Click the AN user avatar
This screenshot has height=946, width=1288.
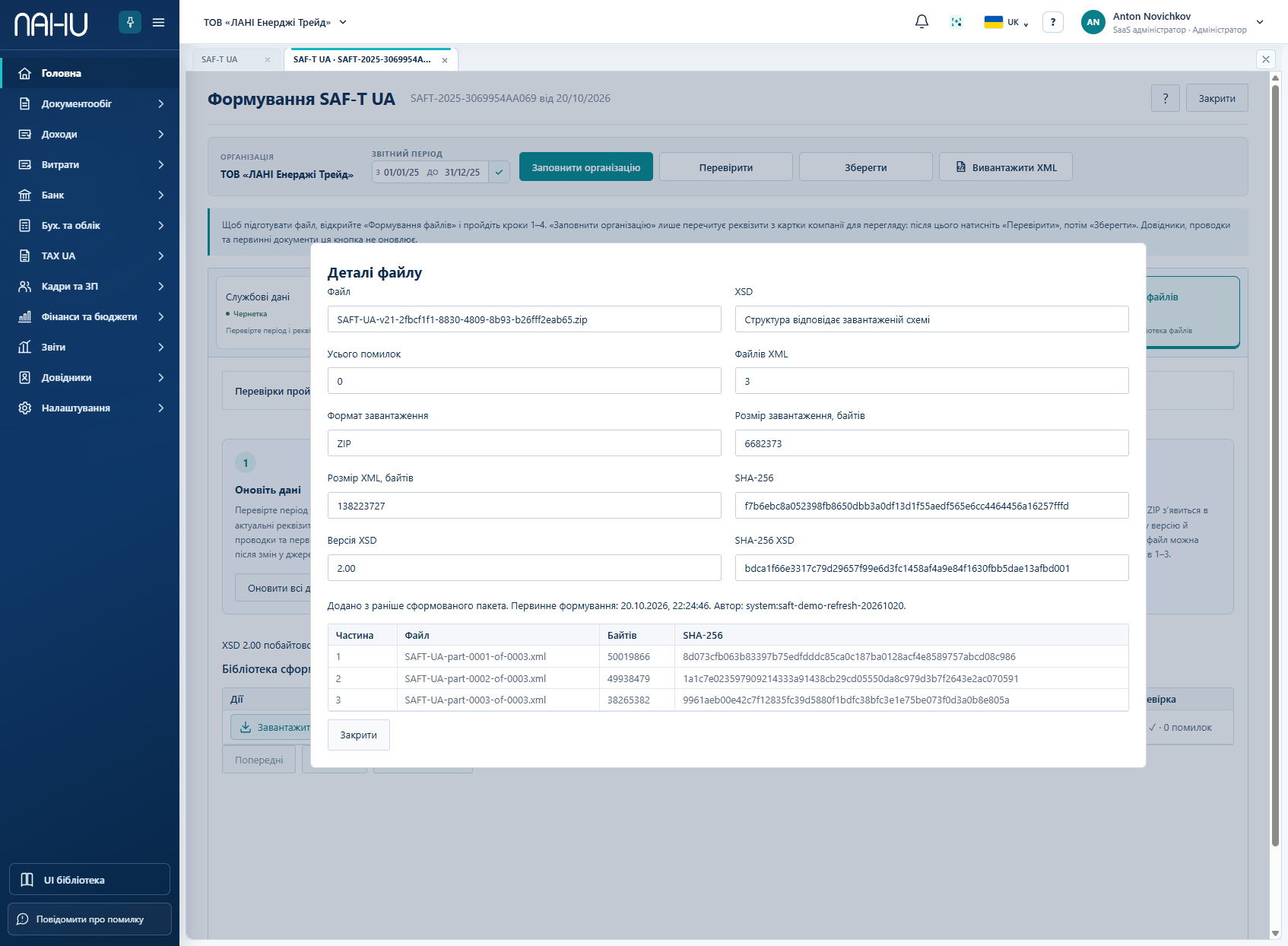(x=1093, y=22)
